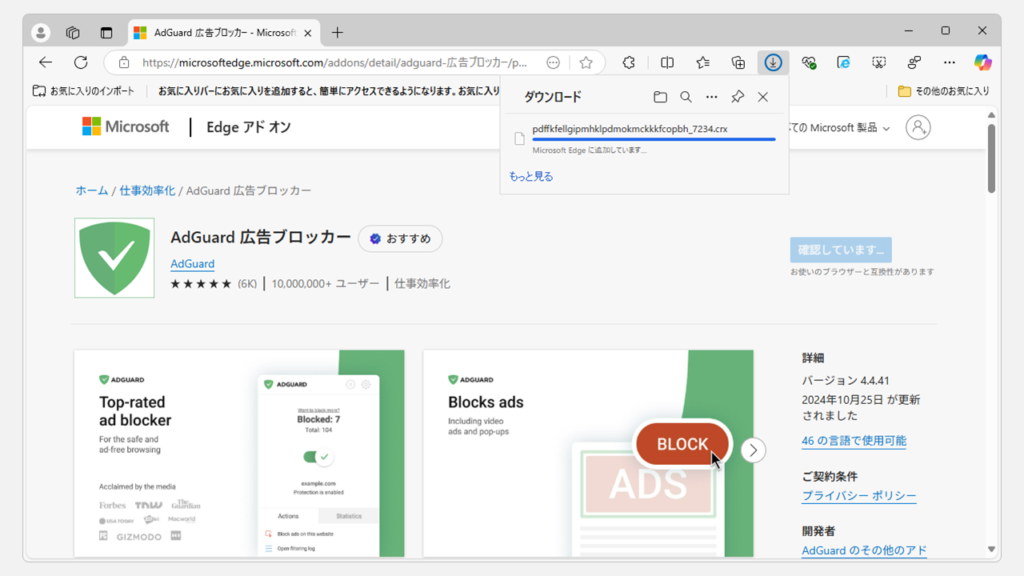Open more options in downloads panel

click(x=711, y=97)
